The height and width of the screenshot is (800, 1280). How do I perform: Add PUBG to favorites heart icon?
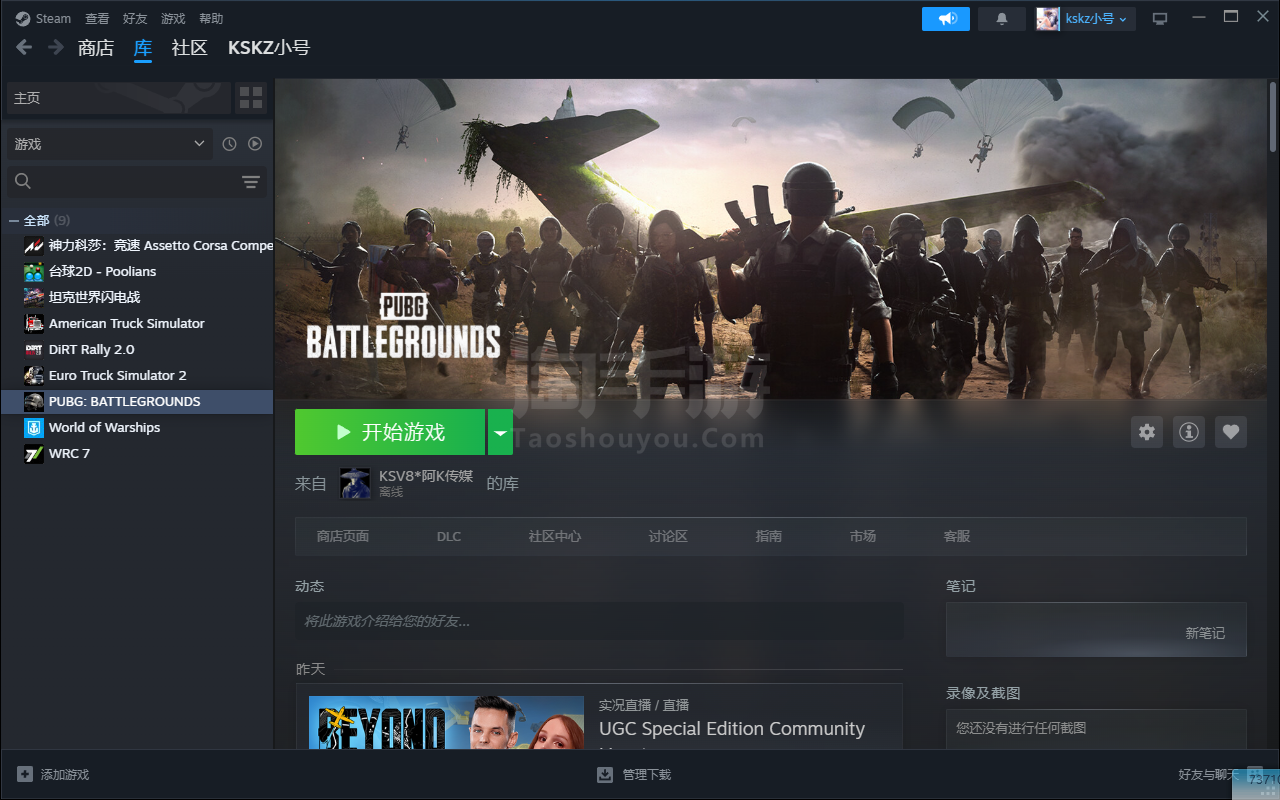pos(1231,432)
